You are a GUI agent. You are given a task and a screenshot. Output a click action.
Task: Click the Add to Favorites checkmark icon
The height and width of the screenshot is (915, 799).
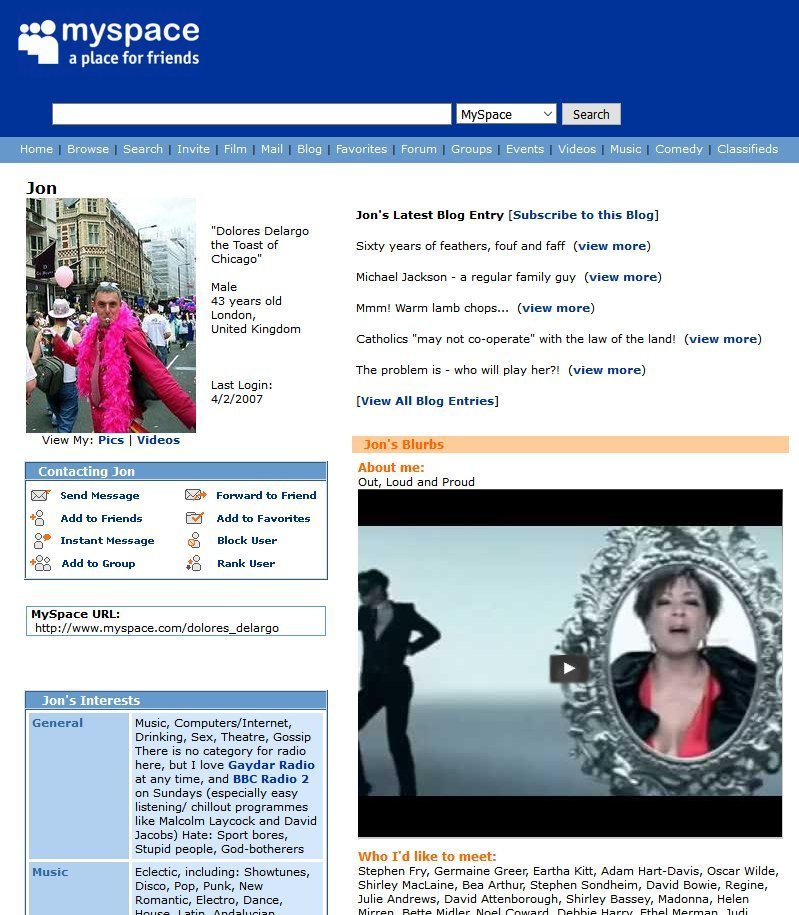[x=194, y=518]
